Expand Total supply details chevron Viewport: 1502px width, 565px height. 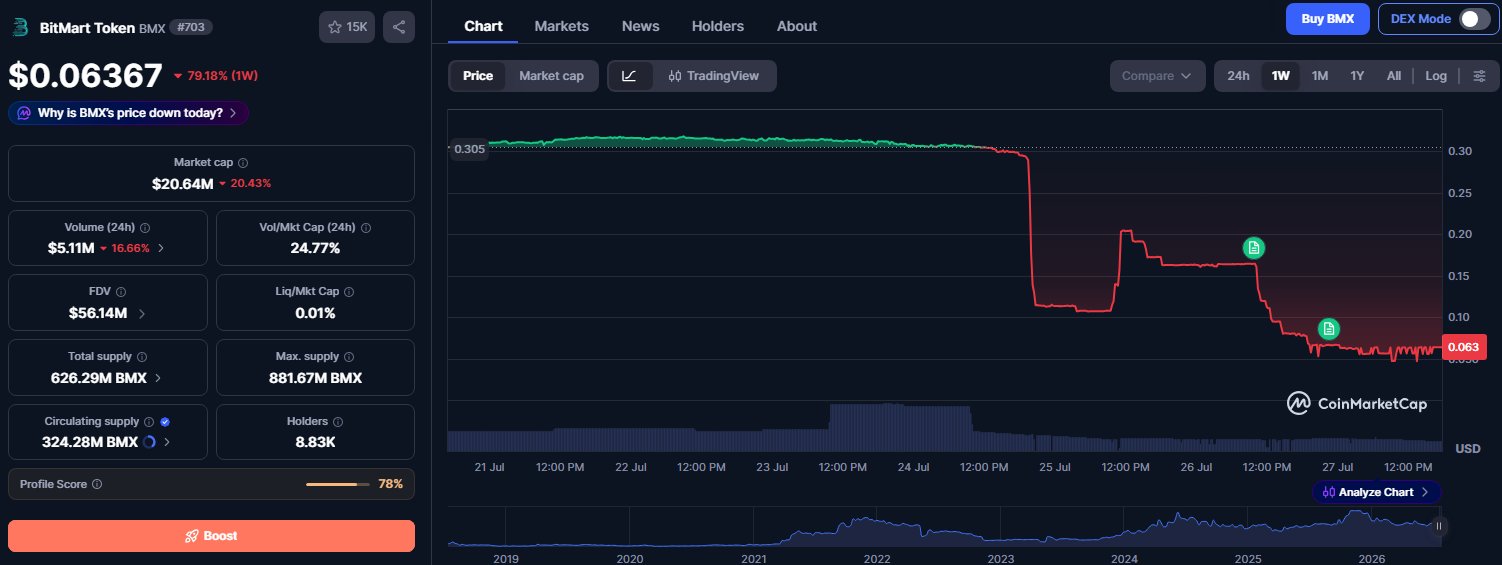[x=159, y=378]
